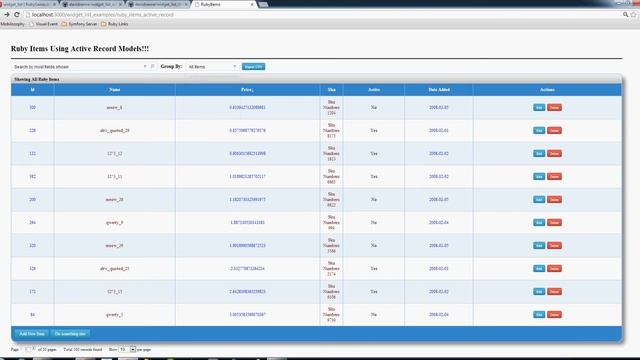The height and width of the screenshot is (360, 640).
Task: Open the items per page dropdown
Action: (x=127, y=349)
